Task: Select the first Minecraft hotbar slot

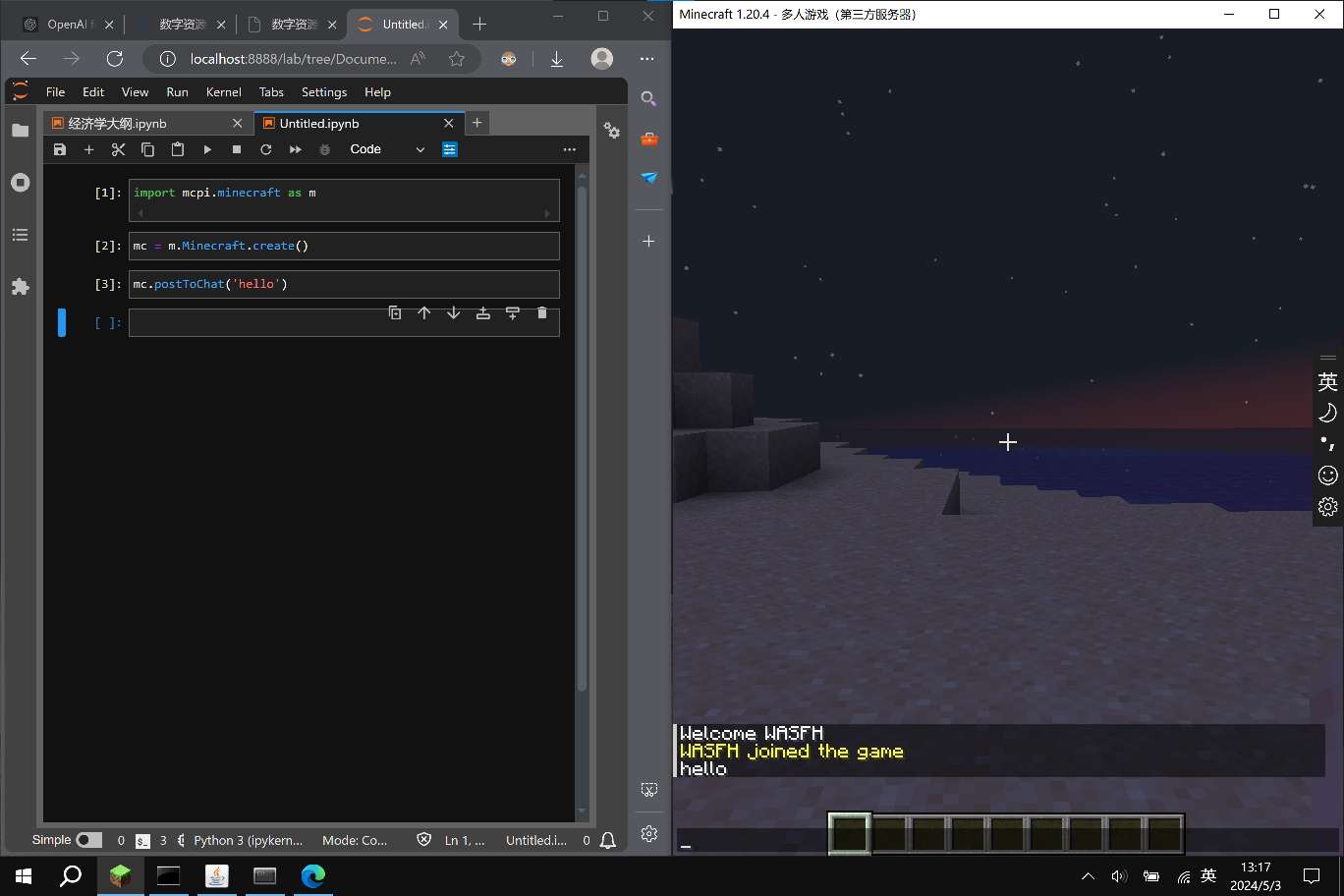Action: click(x=850, y=833)
